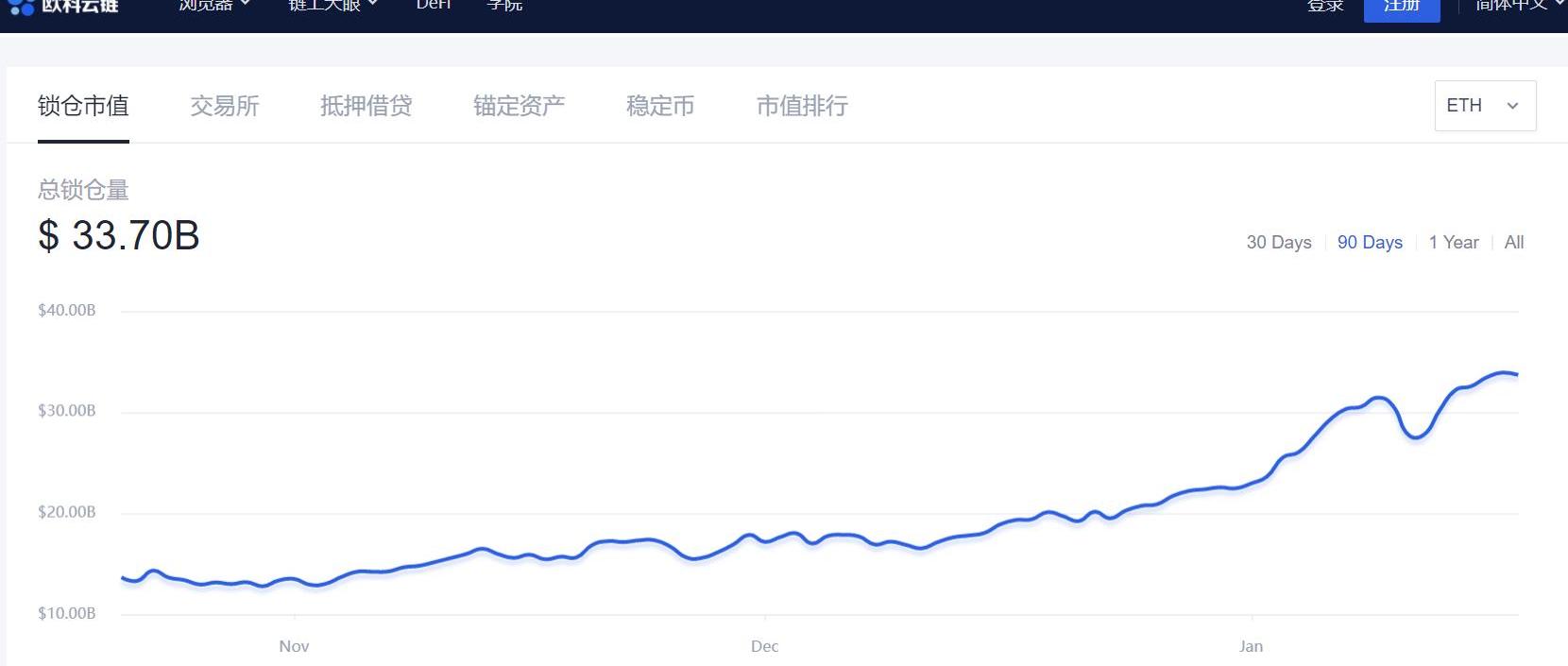The height and width of the screenshot is (666, 1568).
Task: Switch to the 抵押借贷 tab
Action: (366, 106)
